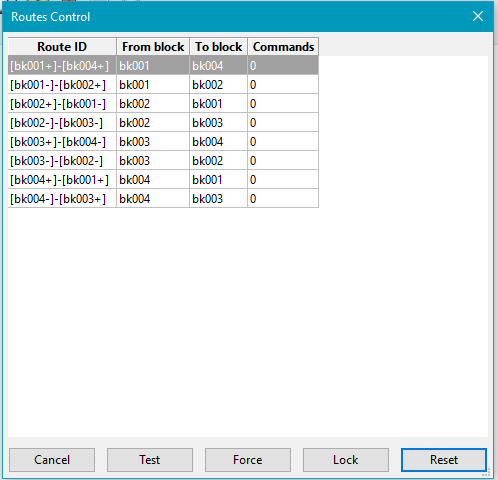Image resolution: width=498 pixels, height=480 pixels.
Task: Click the Routes Control title bar
Action: (x=233, y=16)
